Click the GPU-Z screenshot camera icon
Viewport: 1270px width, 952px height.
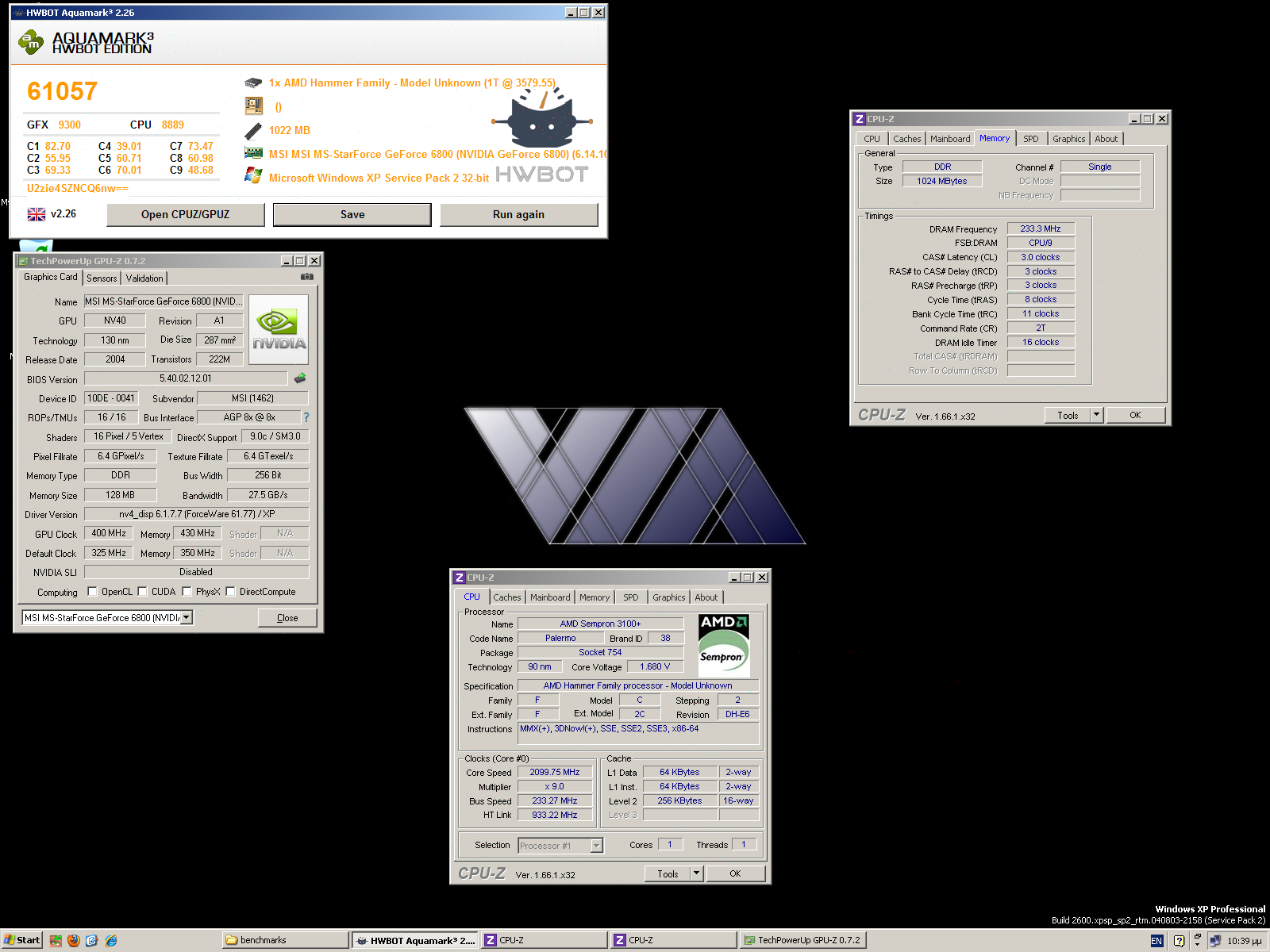[307, 277]
